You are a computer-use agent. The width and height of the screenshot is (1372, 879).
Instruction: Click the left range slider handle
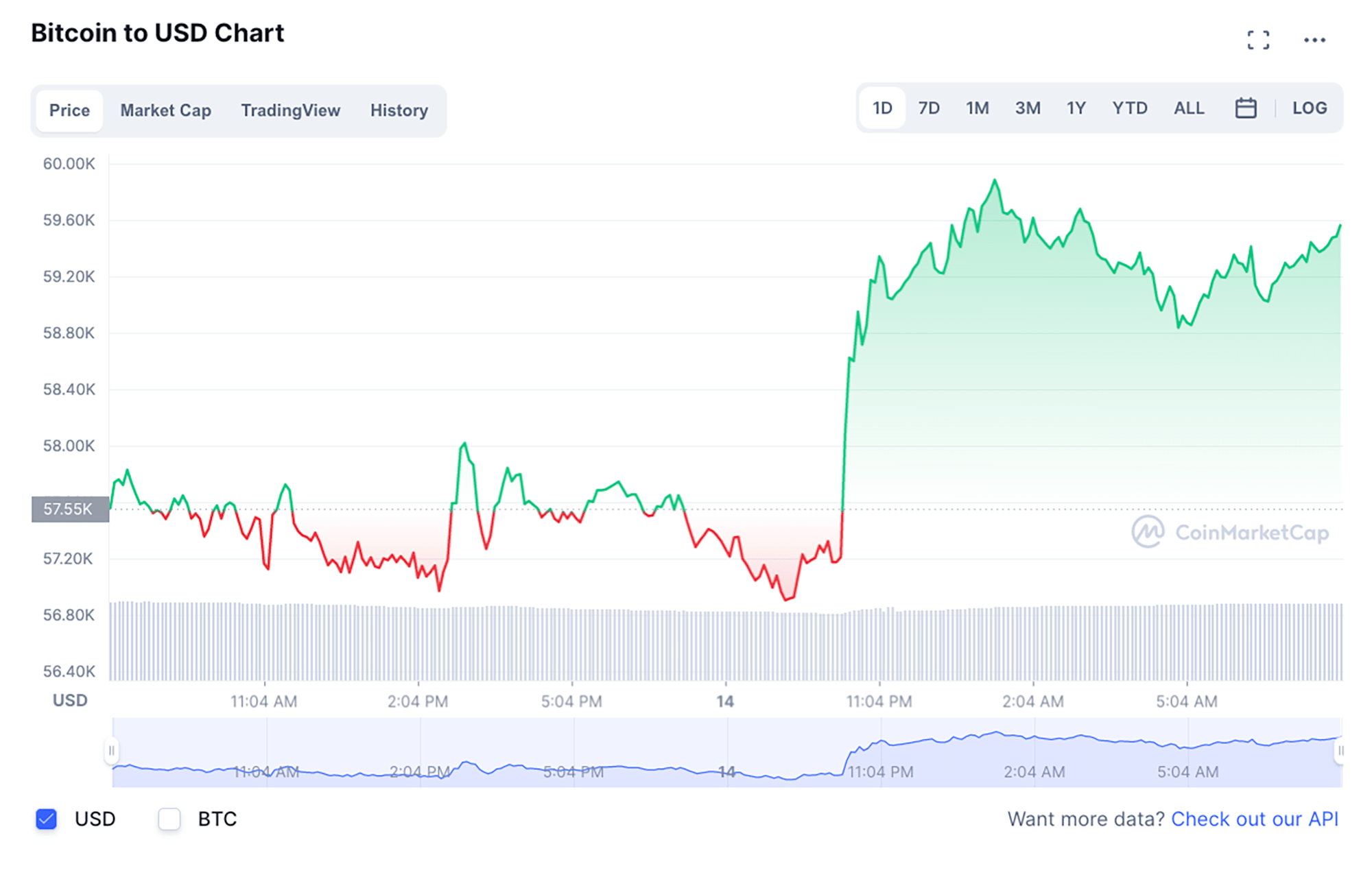[x=112, y=751]
